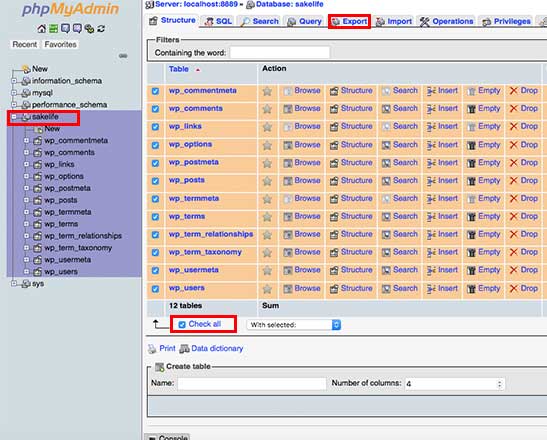Screen dimensions: 547x440
Task: Expand wp_posts table in sidebar tree
Action: coord(26,200)
